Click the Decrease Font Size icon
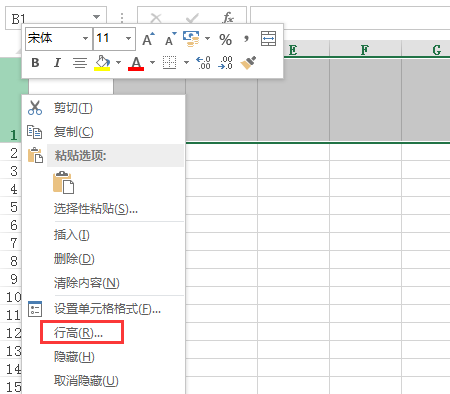 point(171,39)
